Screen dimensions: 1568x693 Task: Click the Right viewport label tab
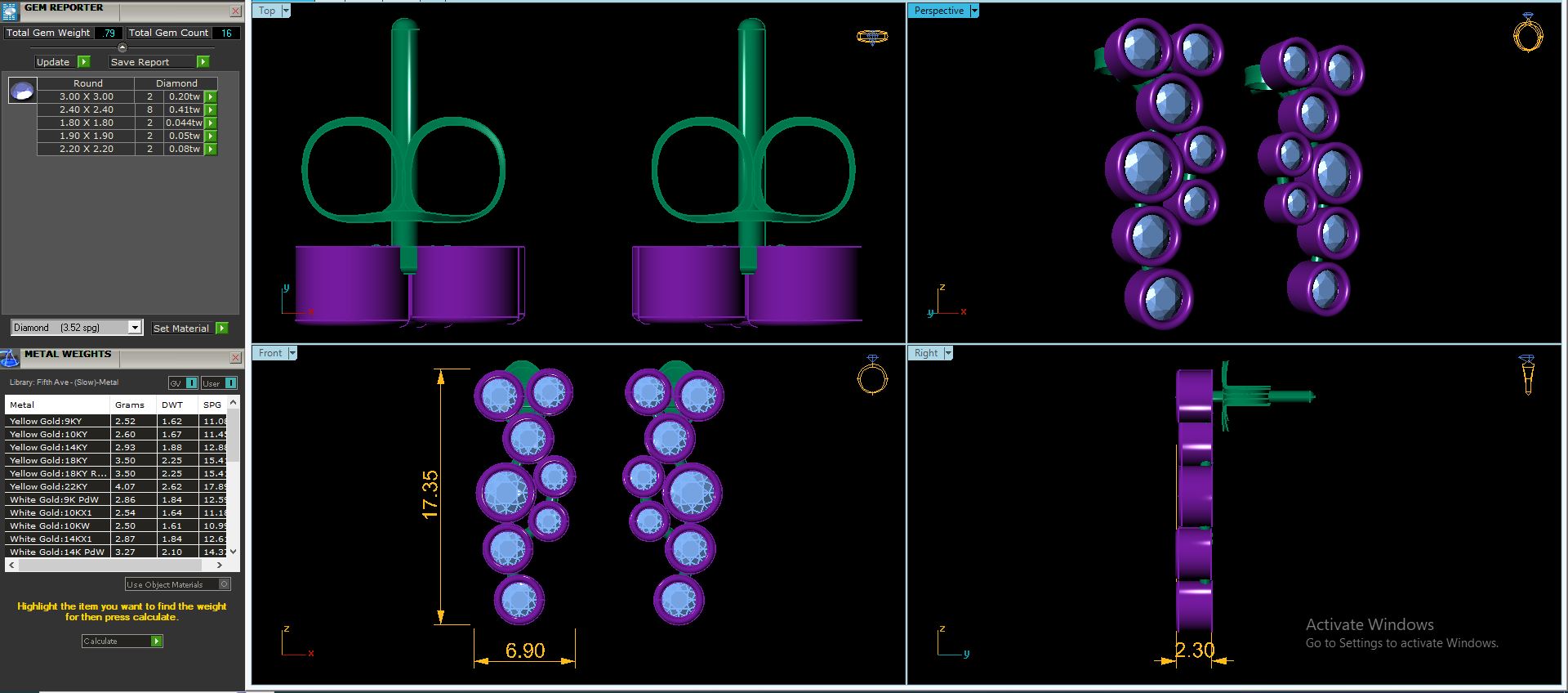(x=926, y=353)
